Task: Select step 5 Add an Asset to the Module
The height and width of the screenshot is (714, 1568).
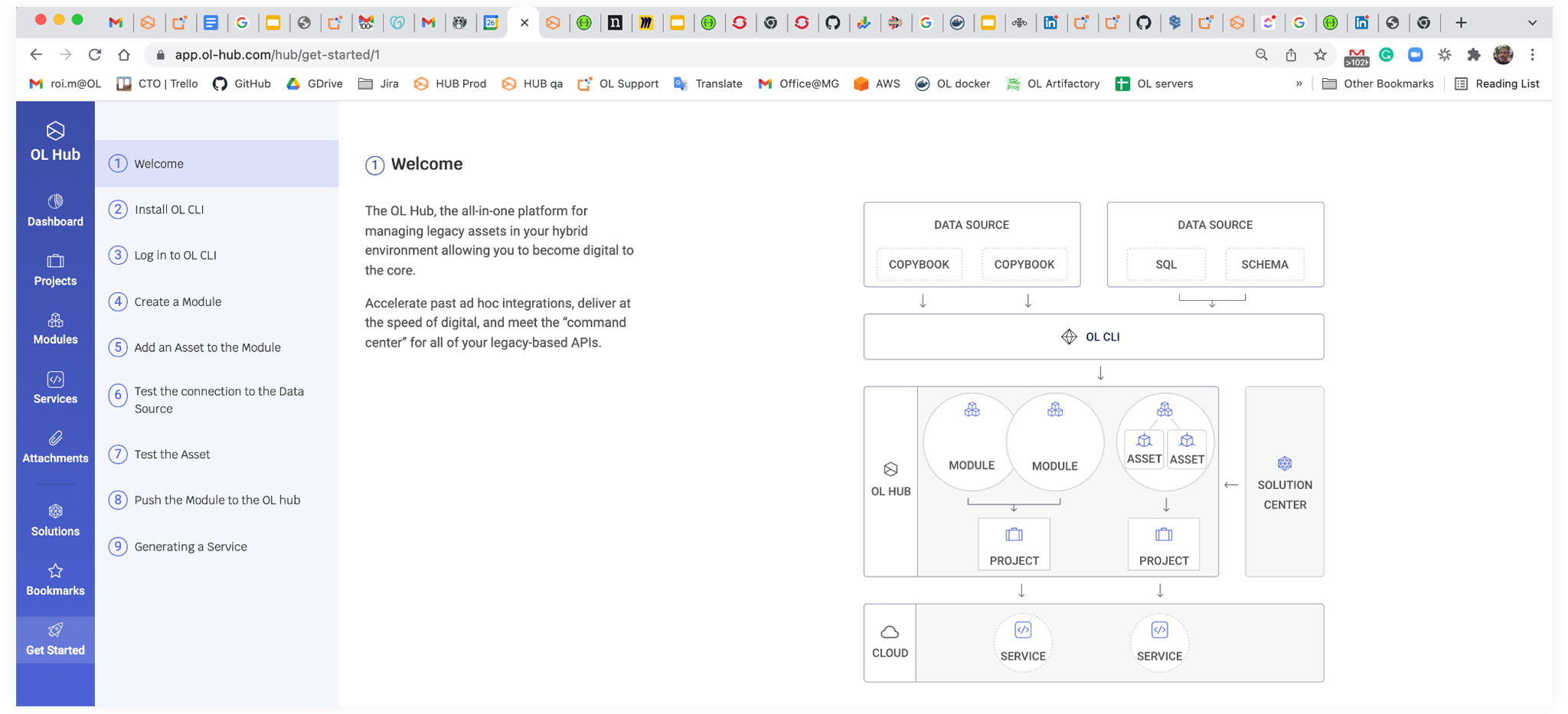Action: click(217, 347)
